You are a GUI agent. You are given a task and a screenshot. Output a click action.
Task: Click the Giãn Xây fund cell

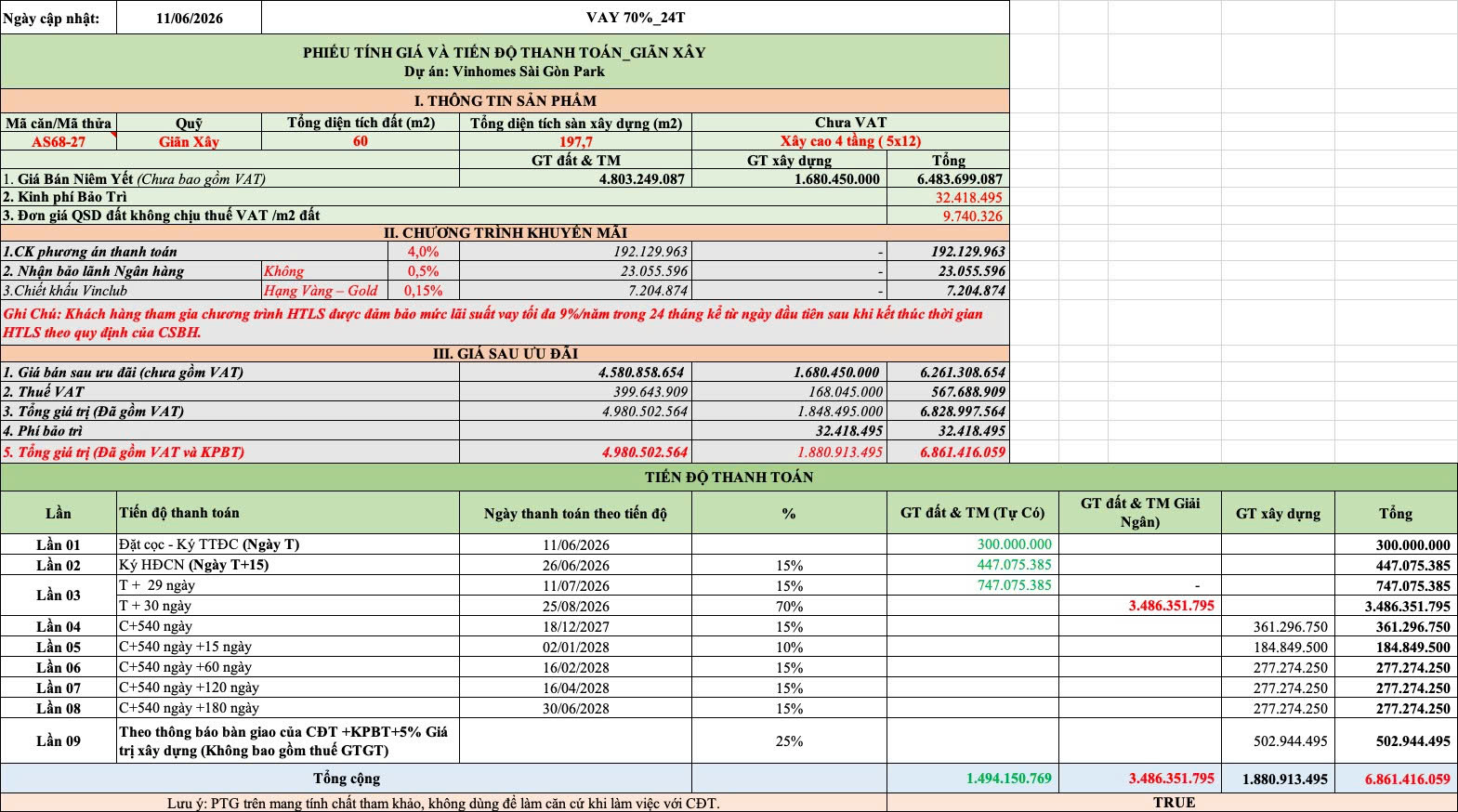[190, 141]
